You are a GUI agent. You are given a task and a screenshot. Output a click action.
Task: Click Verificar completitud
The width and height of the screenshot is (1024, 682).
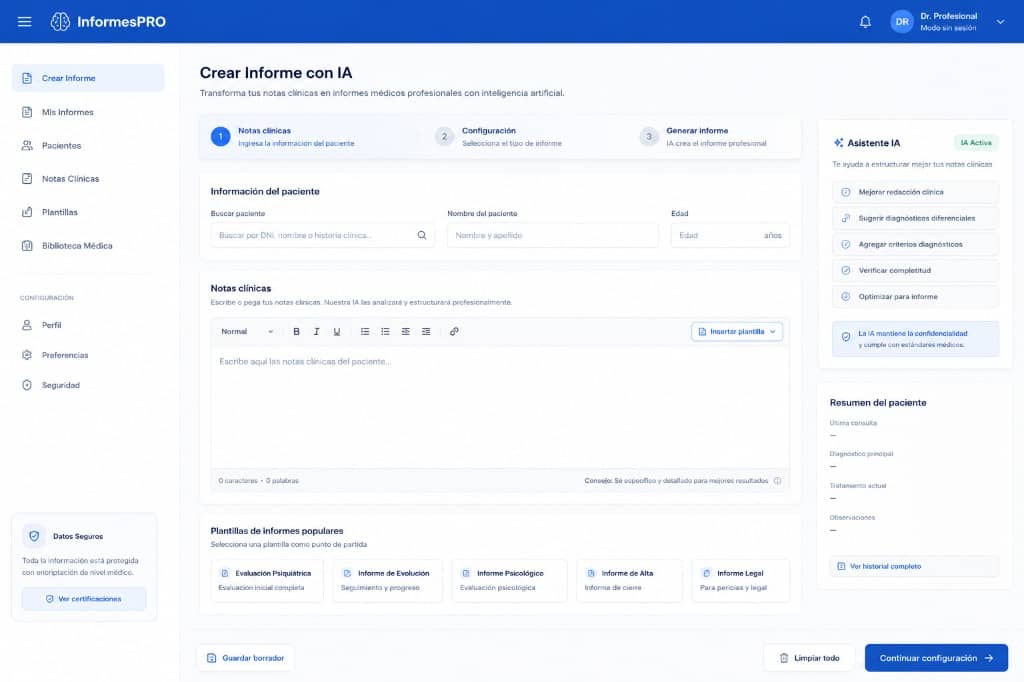click(916, 270)
